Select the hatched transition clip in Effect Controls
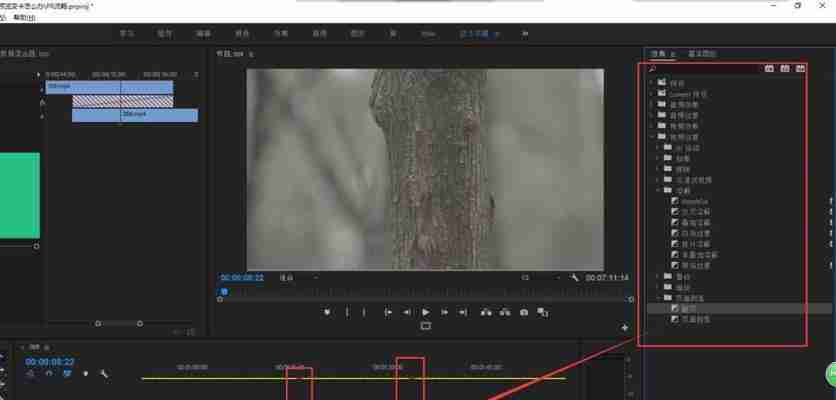Screen dimensions: 836x400 tap(123, 101)
